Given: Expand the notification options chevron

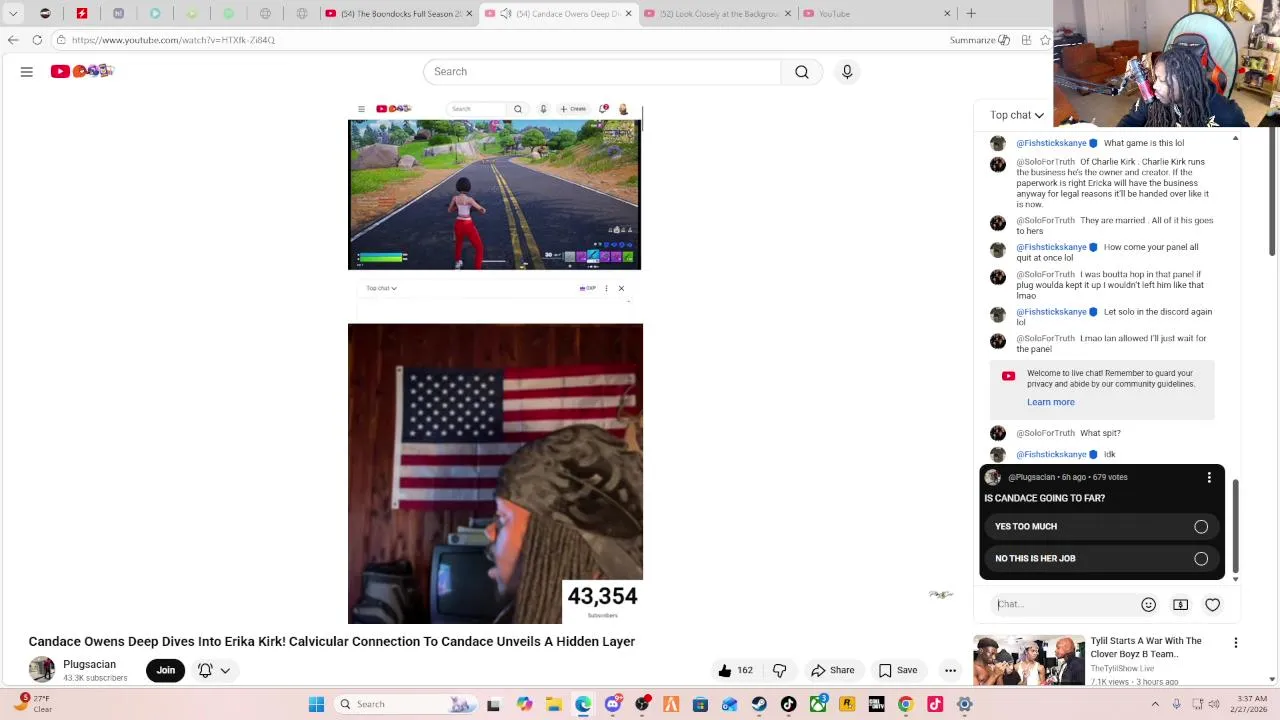Looking at the screenshot, I should (226, 670).
